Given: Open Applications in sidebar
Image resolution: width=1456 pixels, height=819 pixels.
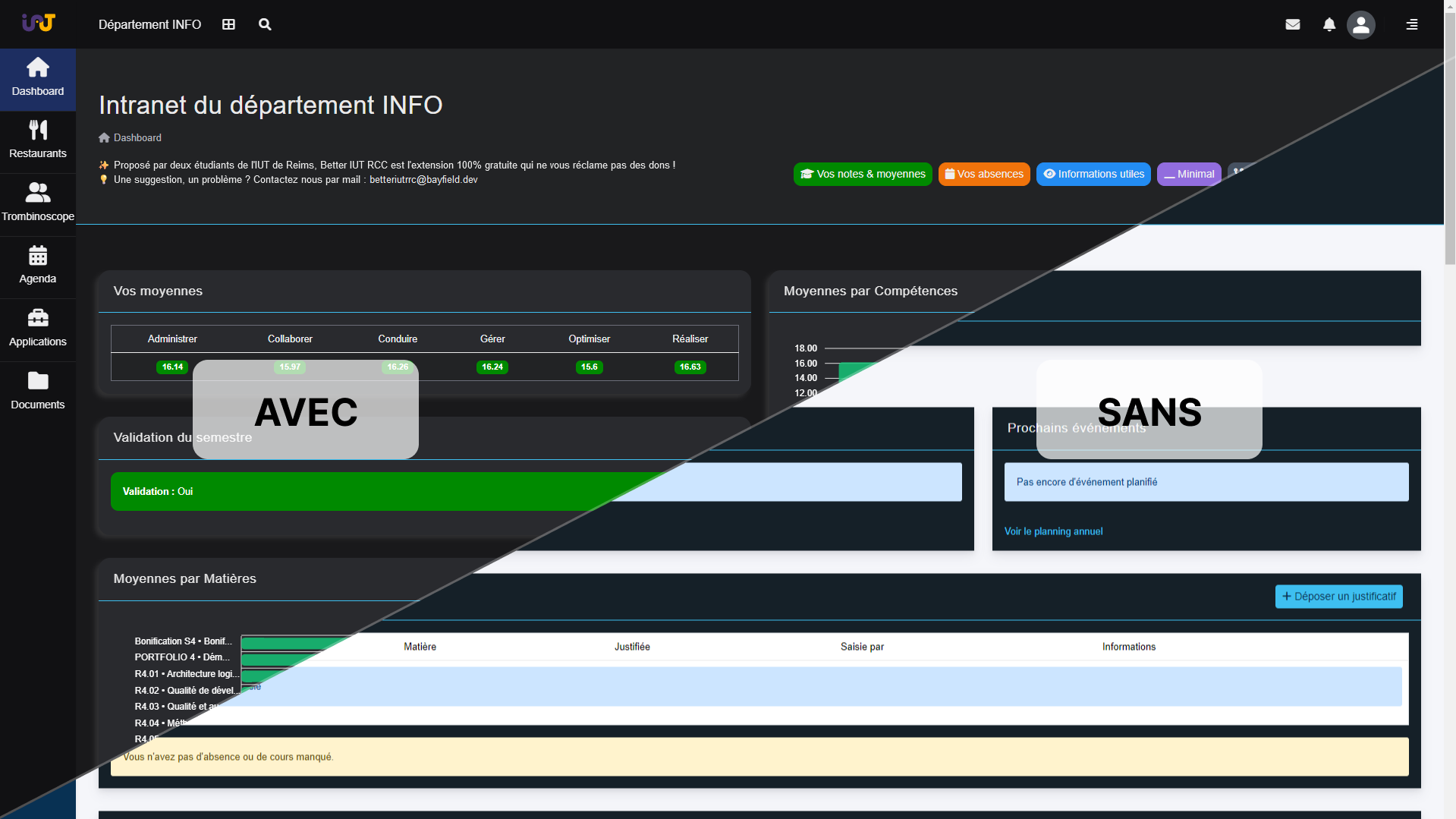Looking at the screenshot, I should point(38,330).
